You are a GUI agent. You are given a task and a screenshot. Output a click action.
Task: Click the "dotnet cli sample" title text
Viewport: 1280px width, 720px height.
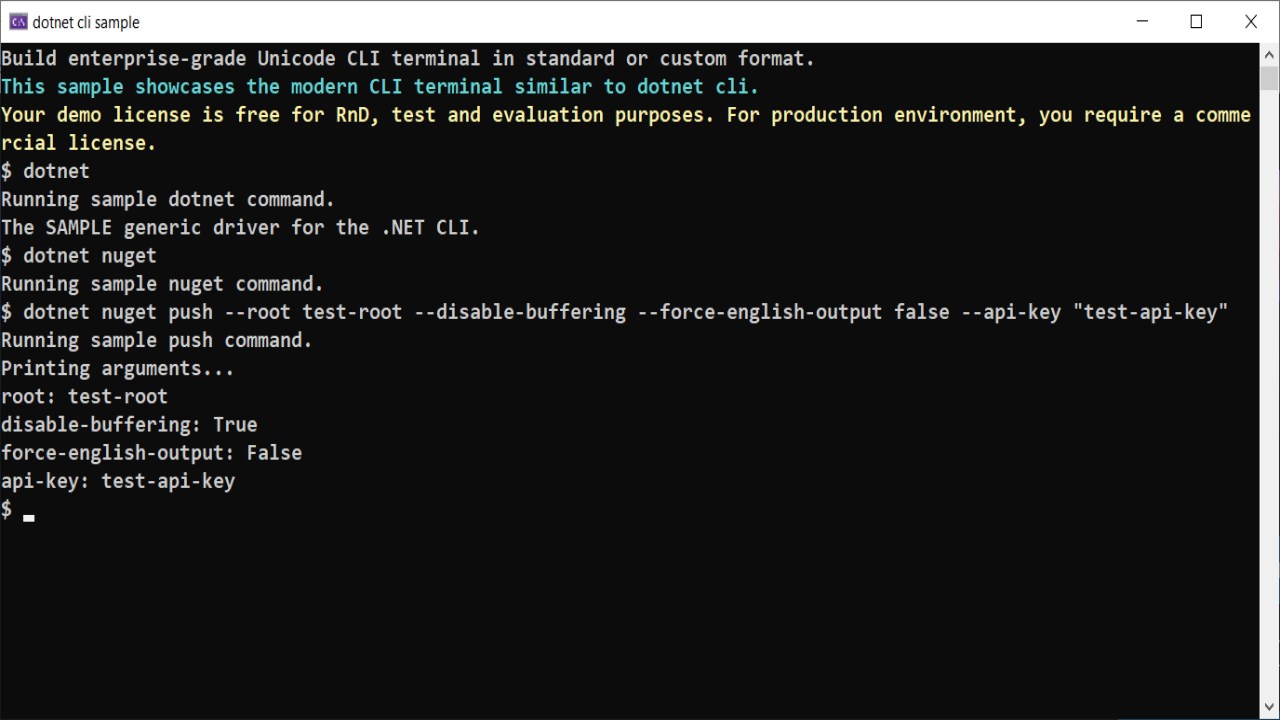[86, 22]
